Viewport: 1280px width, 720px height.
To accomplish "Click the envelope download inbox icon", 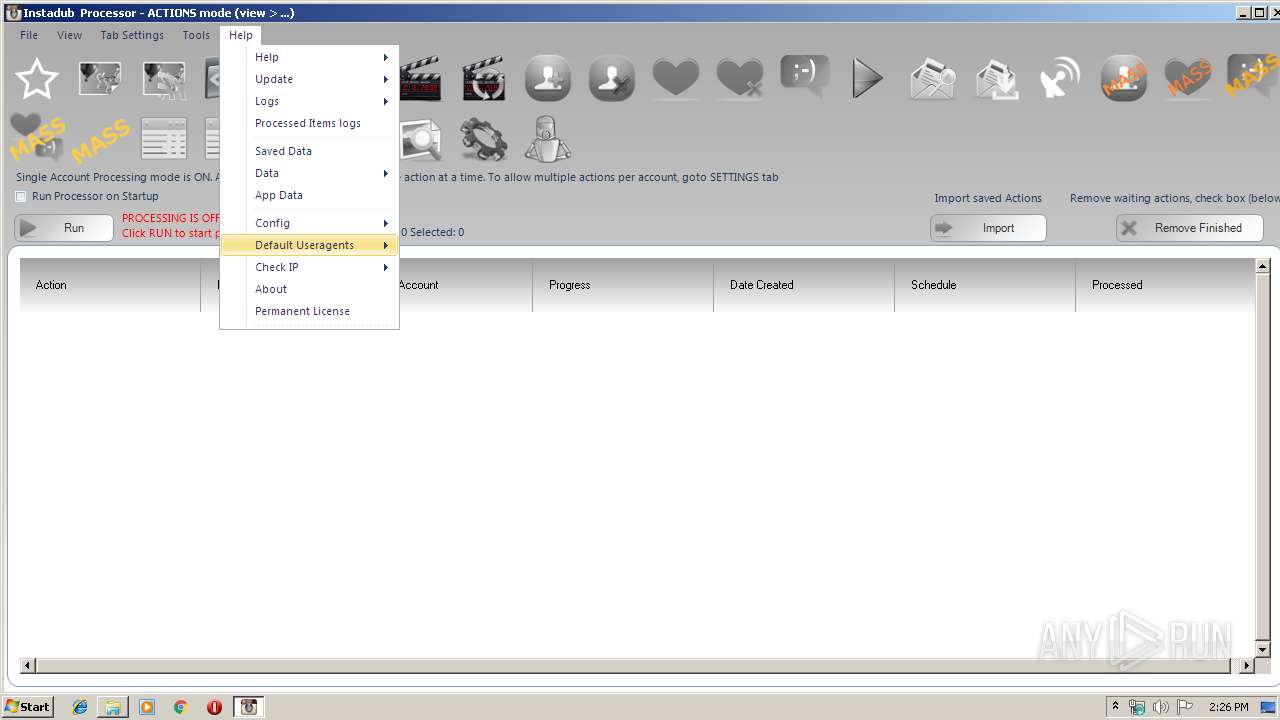I will tap(996, 78).
